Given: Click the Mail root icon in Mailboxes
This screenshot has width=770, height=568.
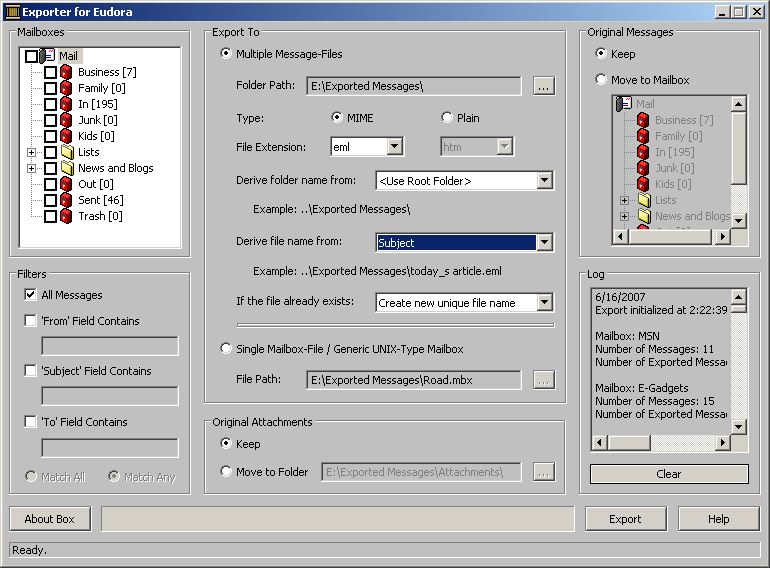Looking at the screenshot, I should pos(48,56).
